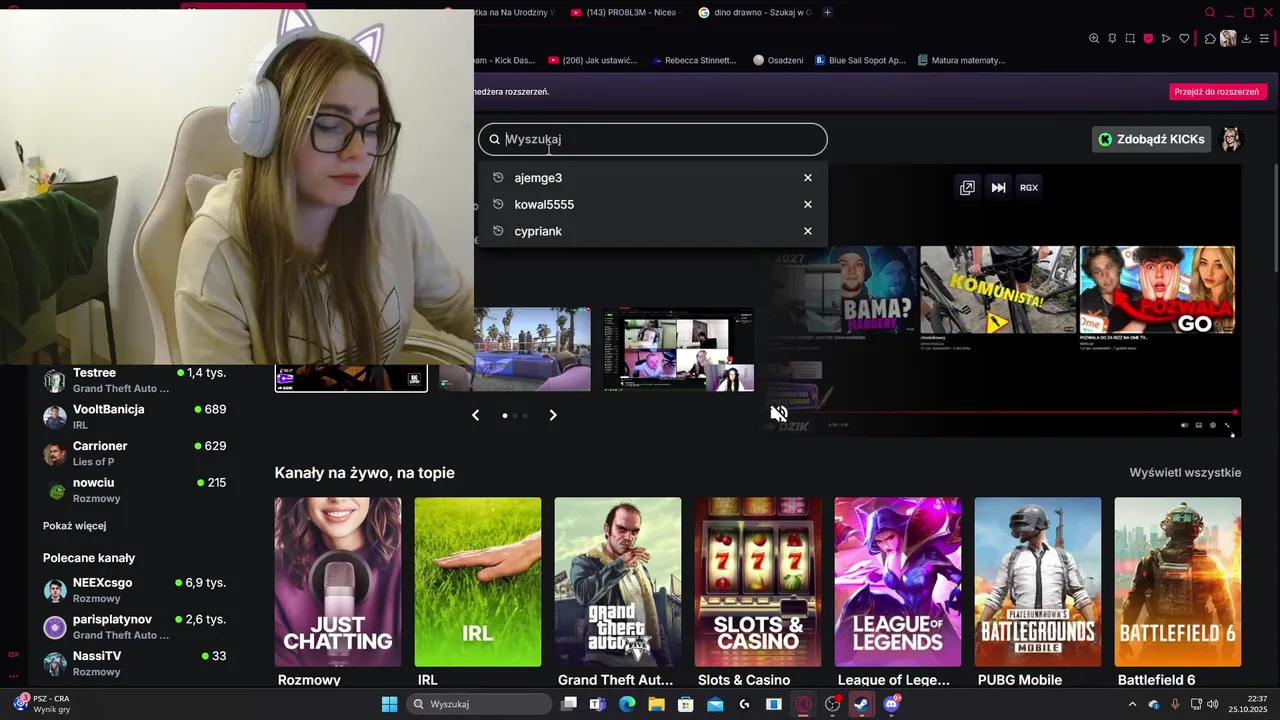Open browser extensions puzzle icon

coord(1210,38)
